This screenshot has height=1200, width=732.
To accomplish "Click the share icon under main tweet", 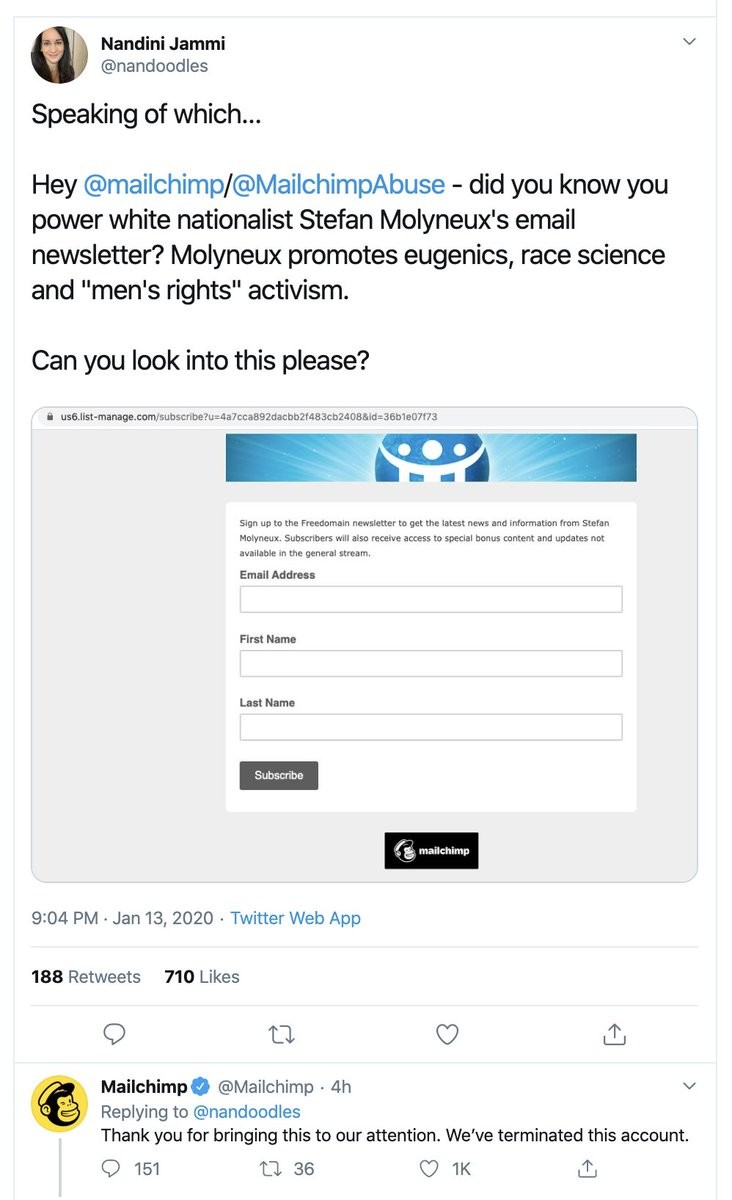I will pyautogui.click(x=615, y=1034).
